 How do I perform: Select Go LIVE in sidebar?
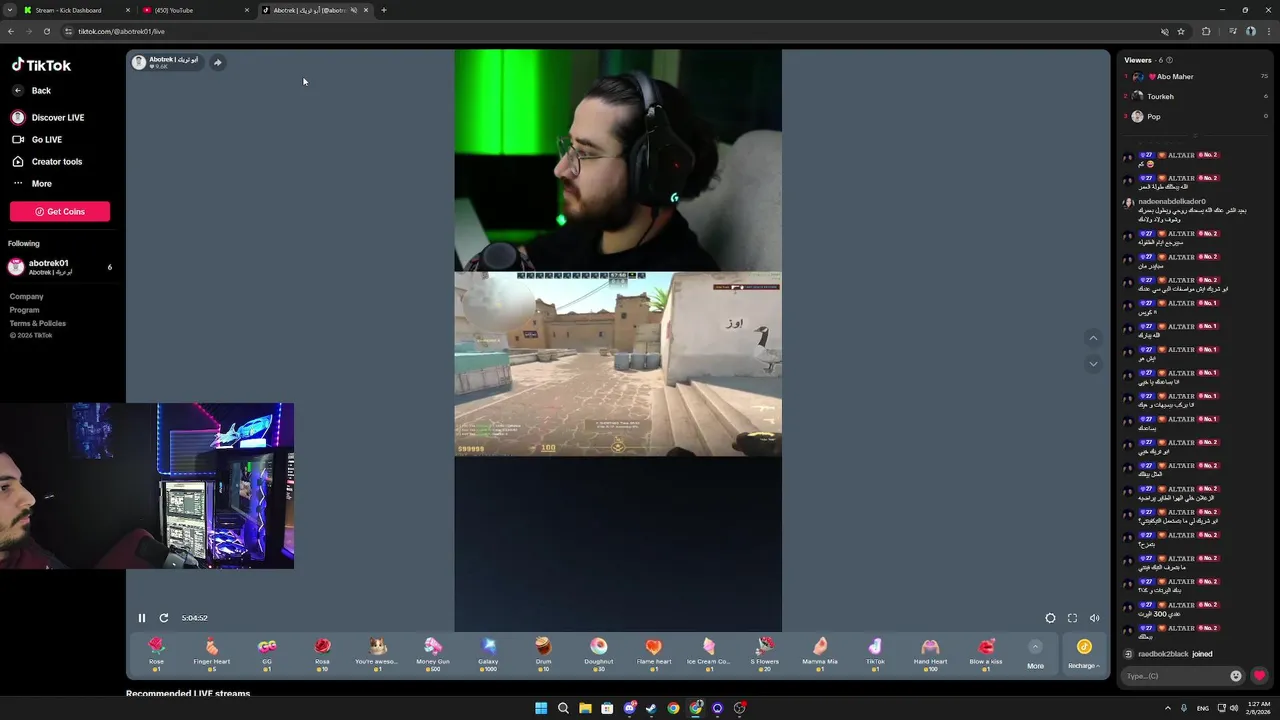(37, 140)
